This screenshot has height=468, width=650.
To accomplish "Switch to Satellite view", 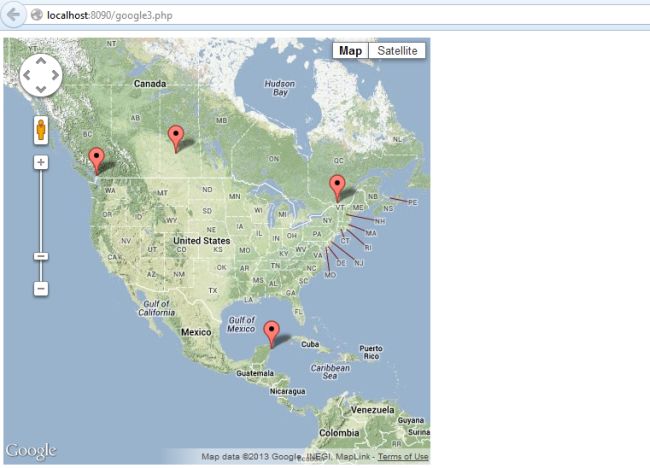I will click(x=397, y=51).
